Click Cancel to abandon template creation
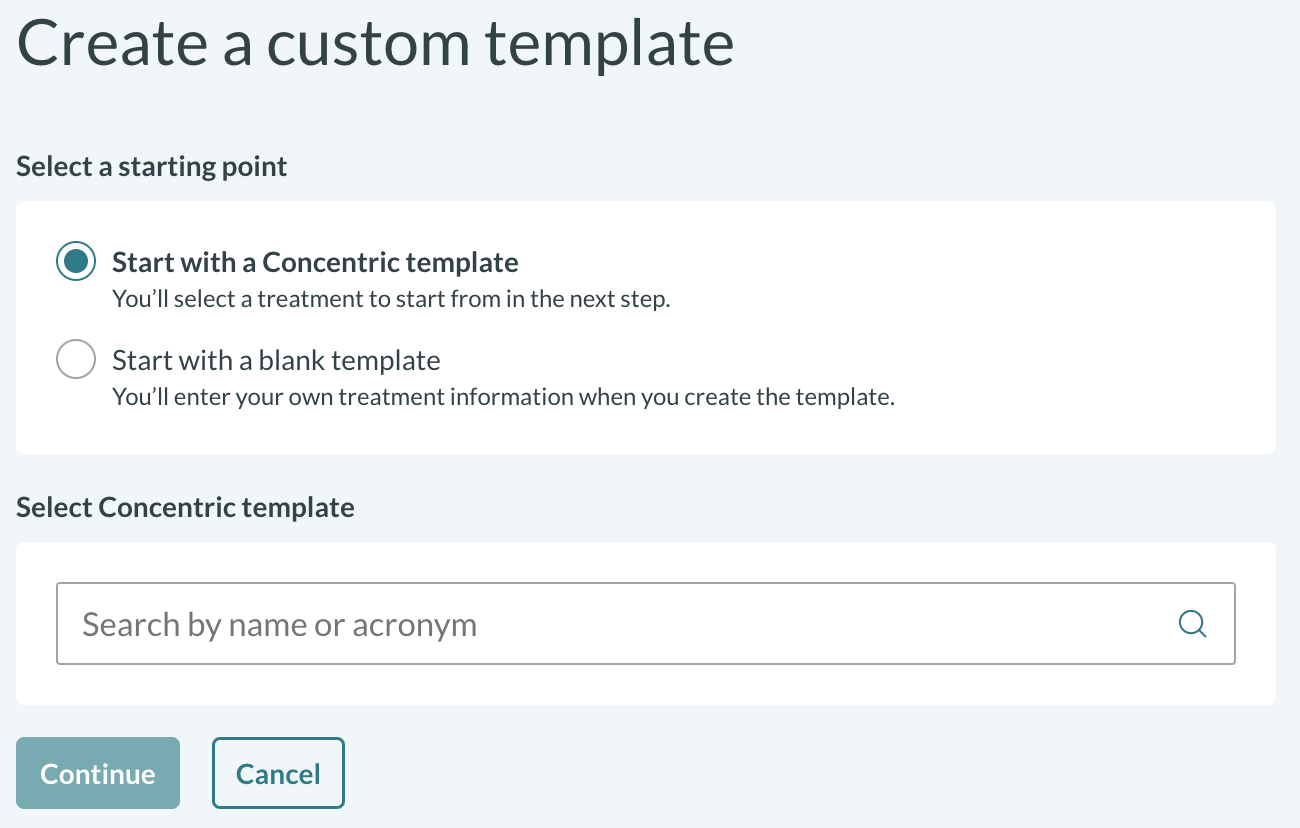Viewport: 1300px width, 828px height. [x=278, y=772]
